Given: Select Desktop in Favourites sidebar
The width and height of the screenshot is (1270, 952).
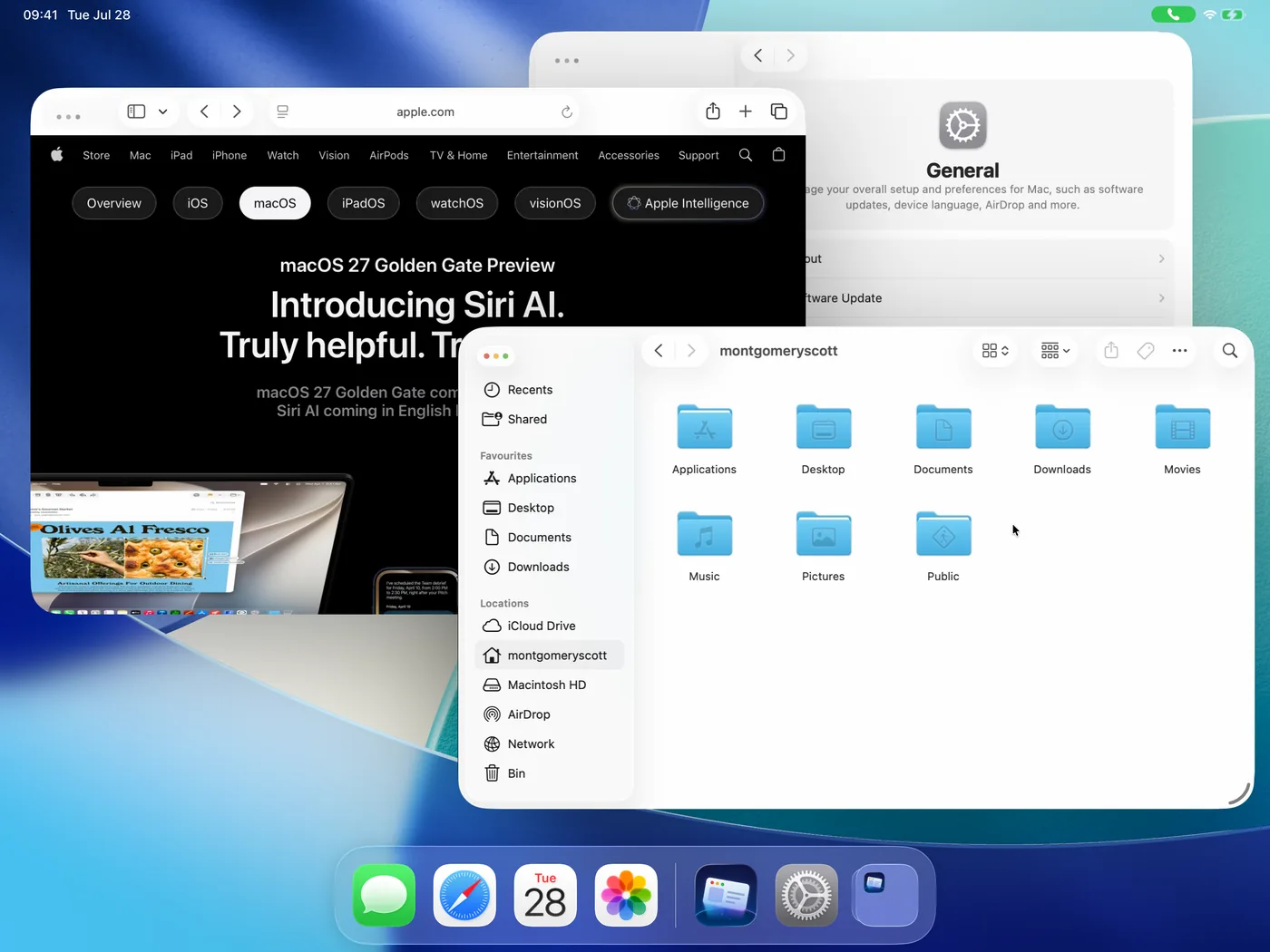Looking at the screenshot, I should pos(550,508).
